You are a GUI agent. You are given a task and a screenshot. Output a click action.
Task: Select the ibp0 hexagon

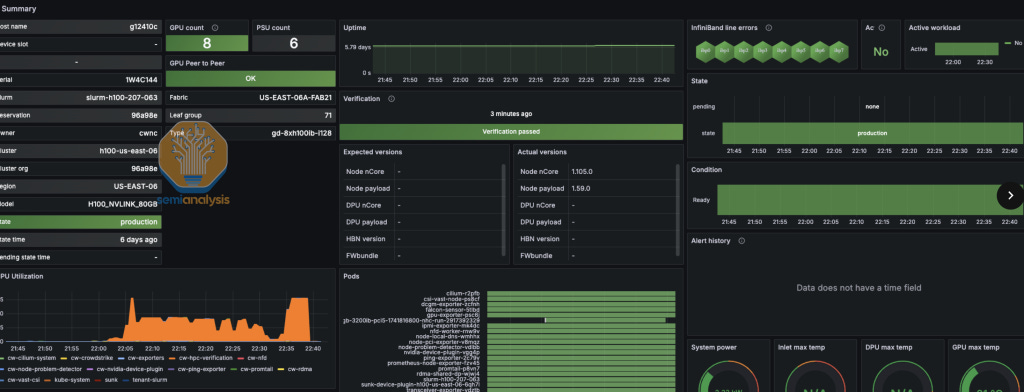[705, 51]
